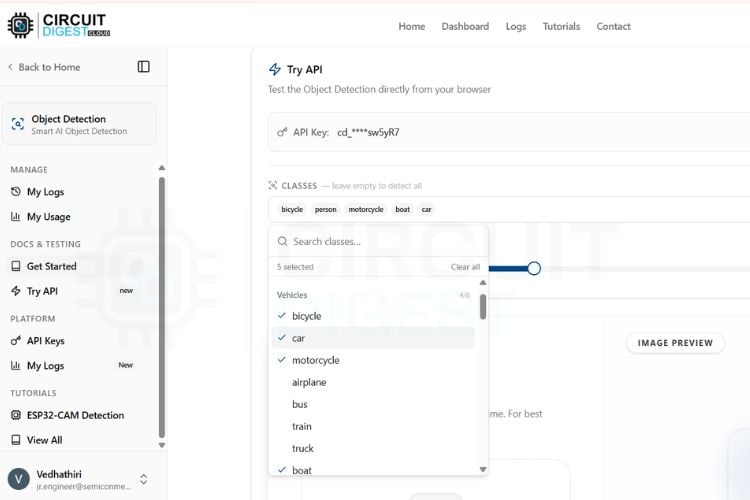Image resolution: width=750 pixels, height=500 pixels.
Task: Click the person chip in classes field
Action: click(325, 209)
